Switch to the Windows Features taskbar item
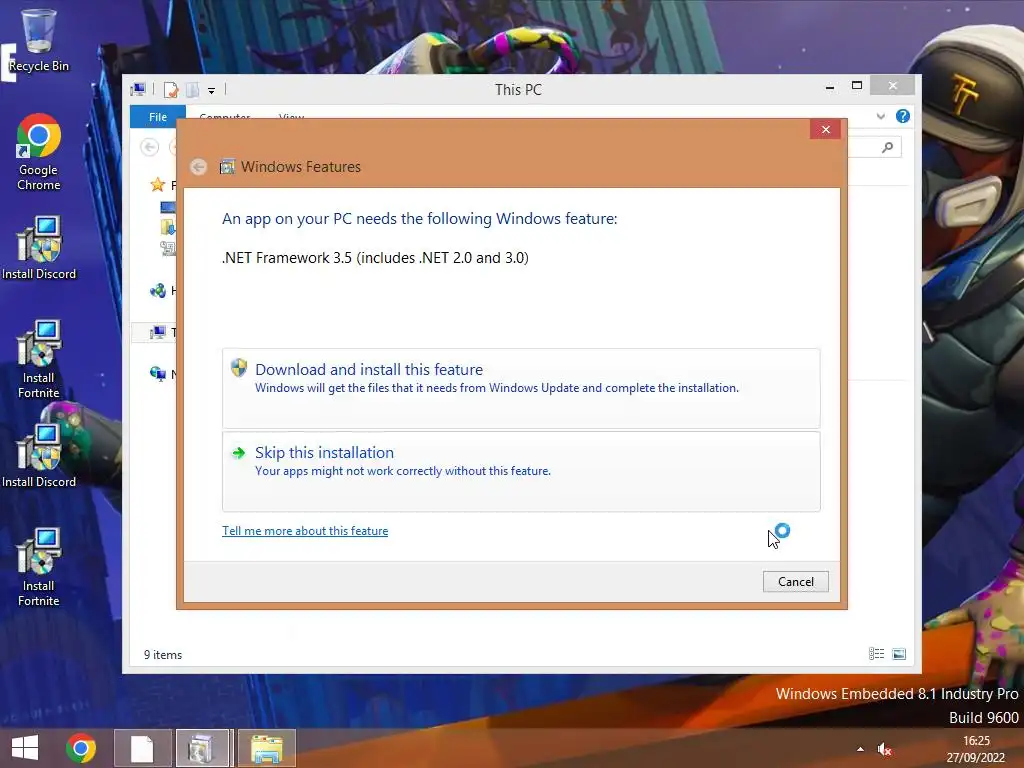Image resolution: width=1024 pixels, height=768 pixels. coord(202,748)
